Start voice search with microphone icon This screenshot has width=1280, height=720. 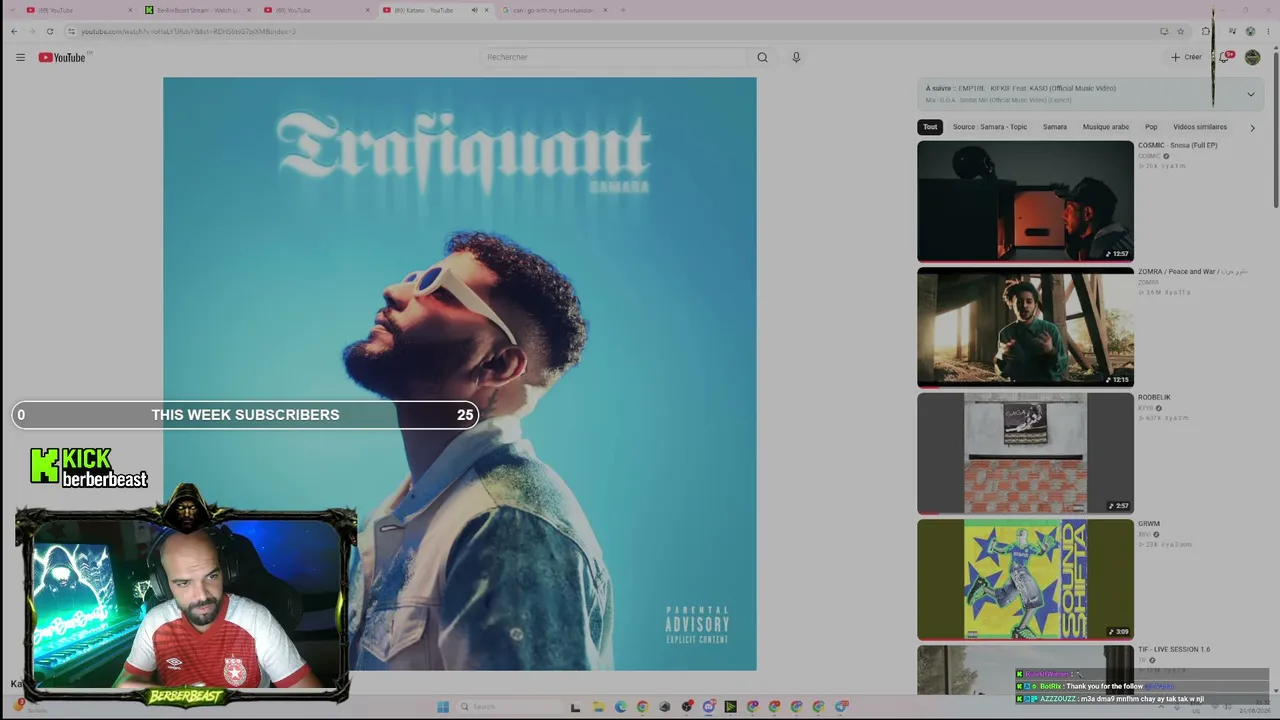coord(796,57)
